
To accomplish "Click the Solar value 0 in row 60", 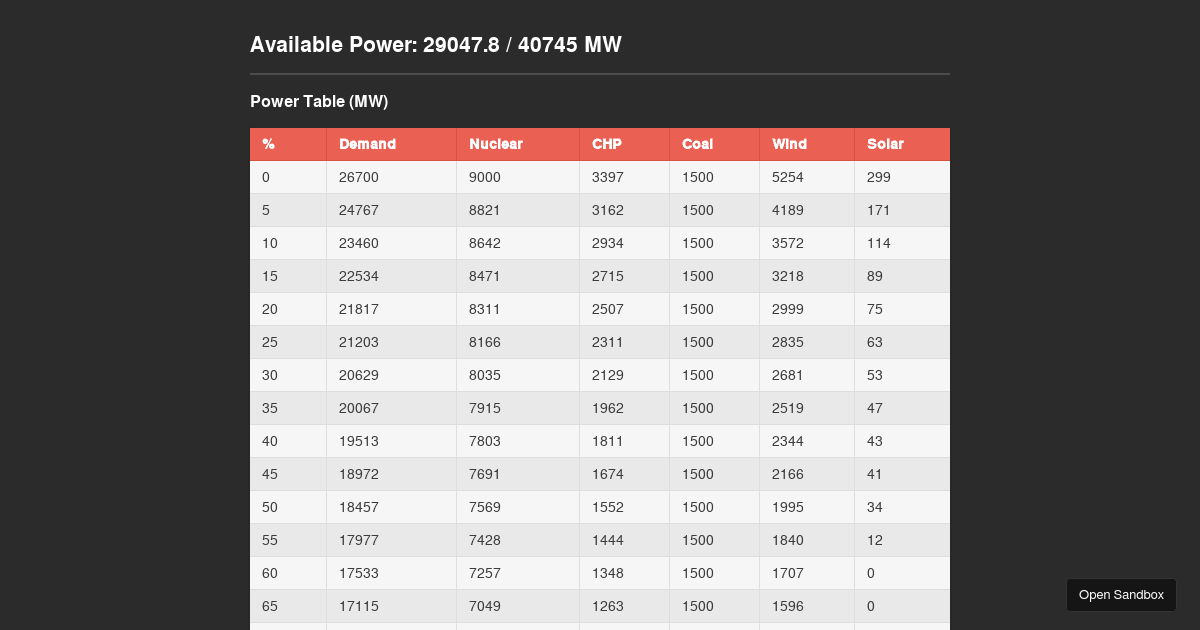I will (x=870, y=573).
